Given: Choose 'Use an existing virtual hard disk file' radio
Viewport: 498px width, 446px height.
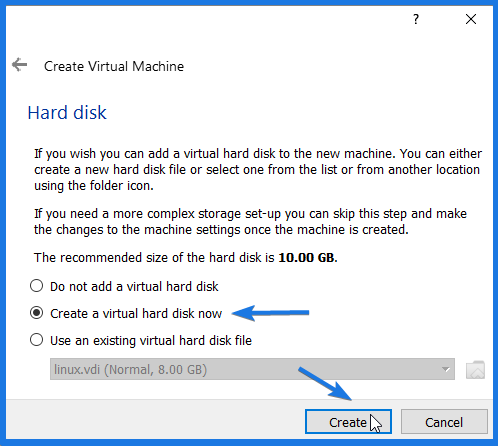Looking at the screenshot, I should click(x=36, y=340).
